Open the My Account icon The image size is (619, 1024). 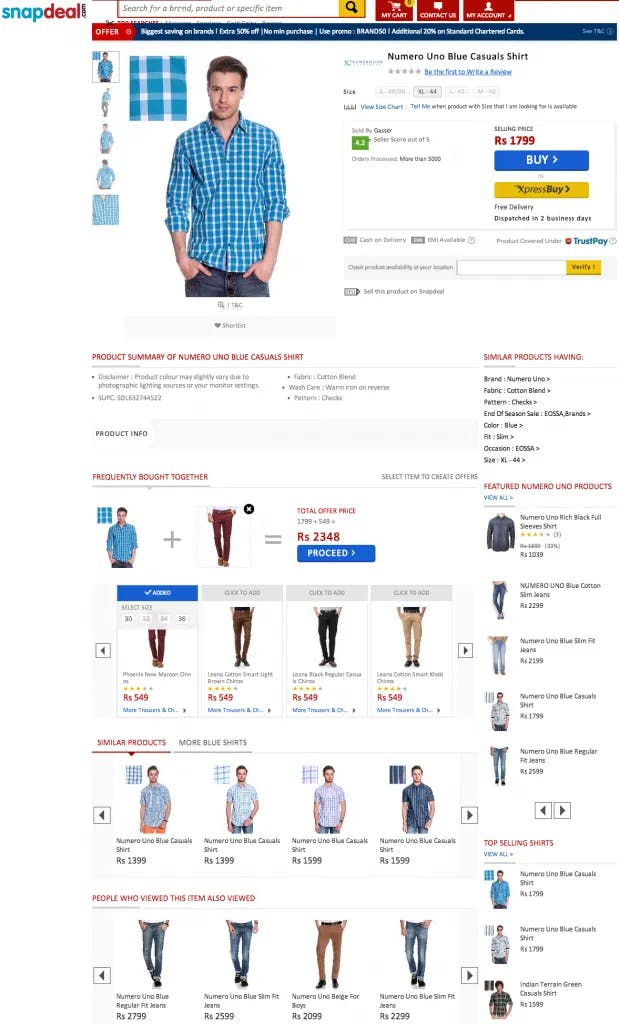(488, 10)
